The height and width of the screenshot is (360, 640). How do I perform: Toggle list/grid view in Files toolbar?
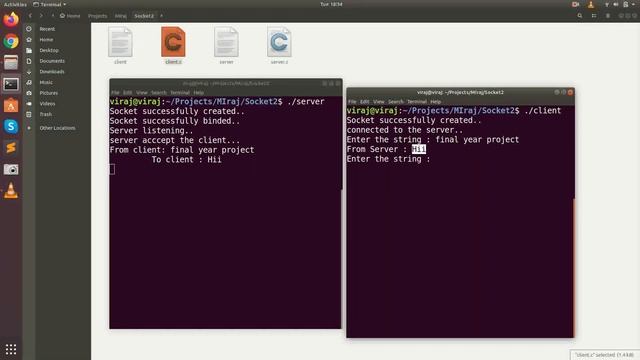tap(594, 16)
